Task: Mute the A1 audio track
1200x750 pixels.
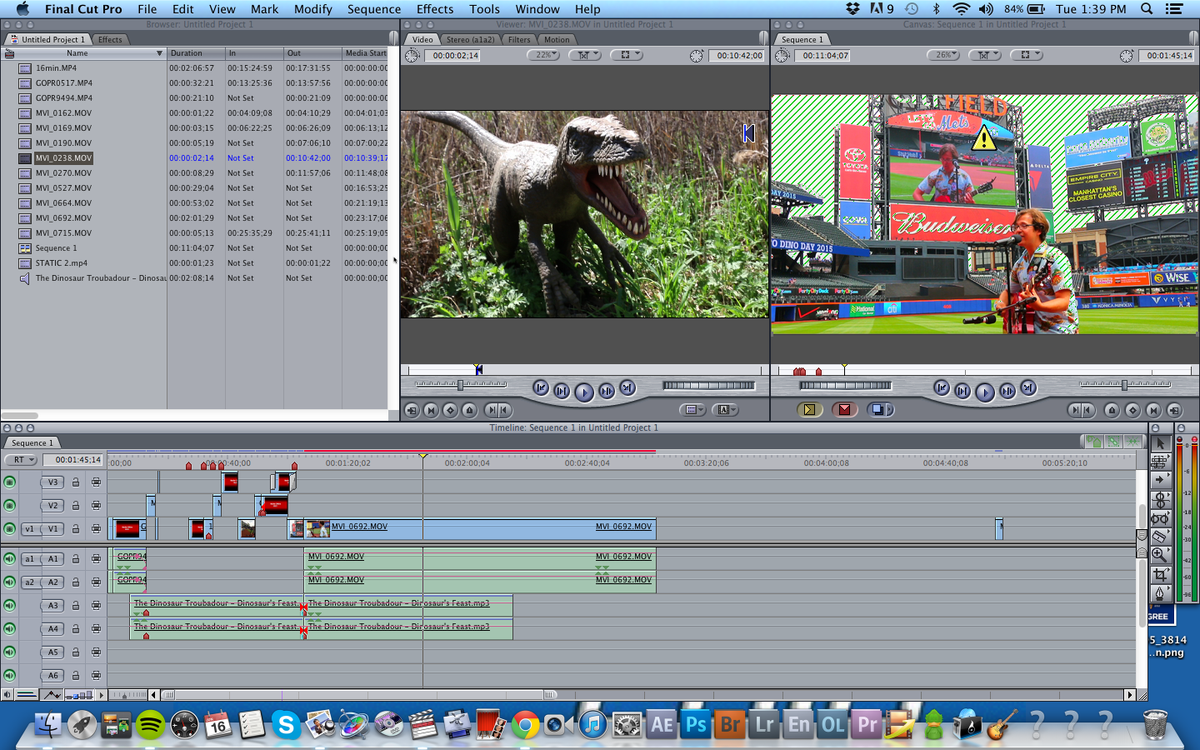Action: [x=10, y=559]
